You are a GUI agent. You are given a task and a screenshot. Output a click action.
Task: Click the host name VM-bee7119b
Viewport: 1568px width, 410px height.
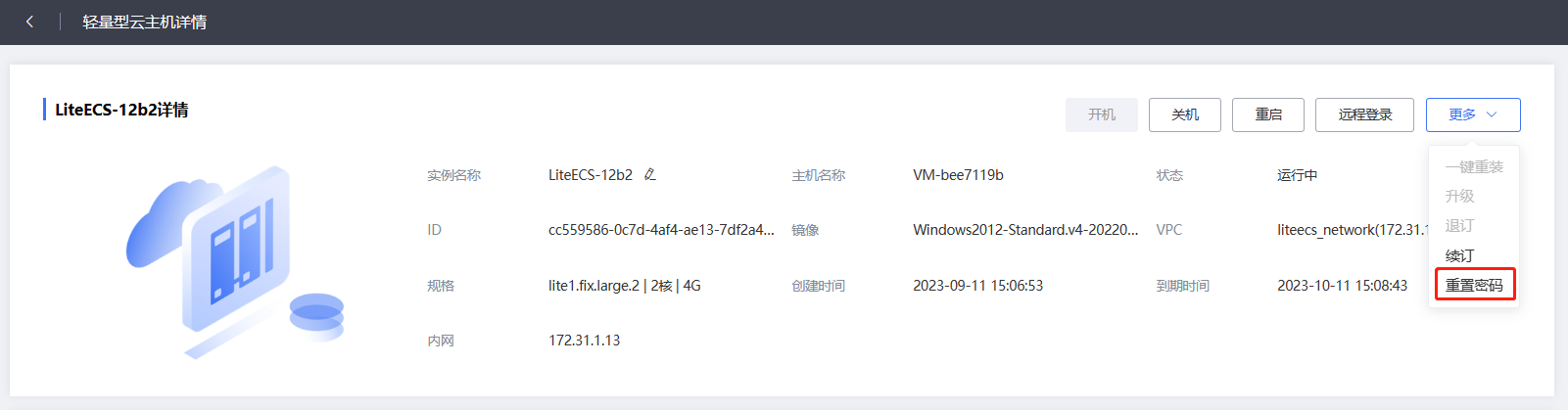pos(958,175)
